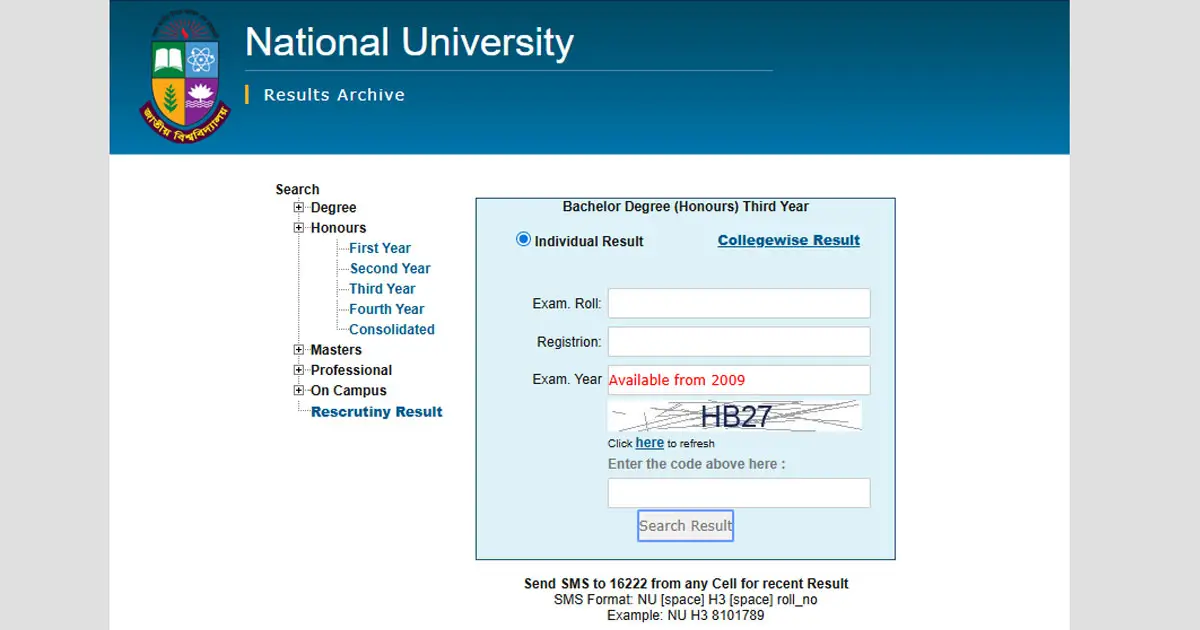Focus the Registrion input field

tap(739, 341)
